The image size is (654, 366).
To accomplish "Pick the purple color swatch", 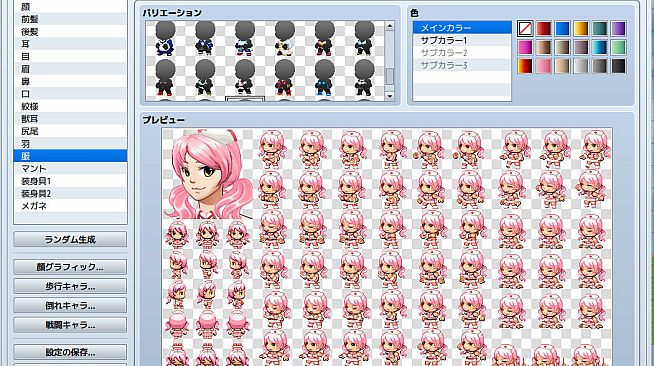I will pos(619,28).
